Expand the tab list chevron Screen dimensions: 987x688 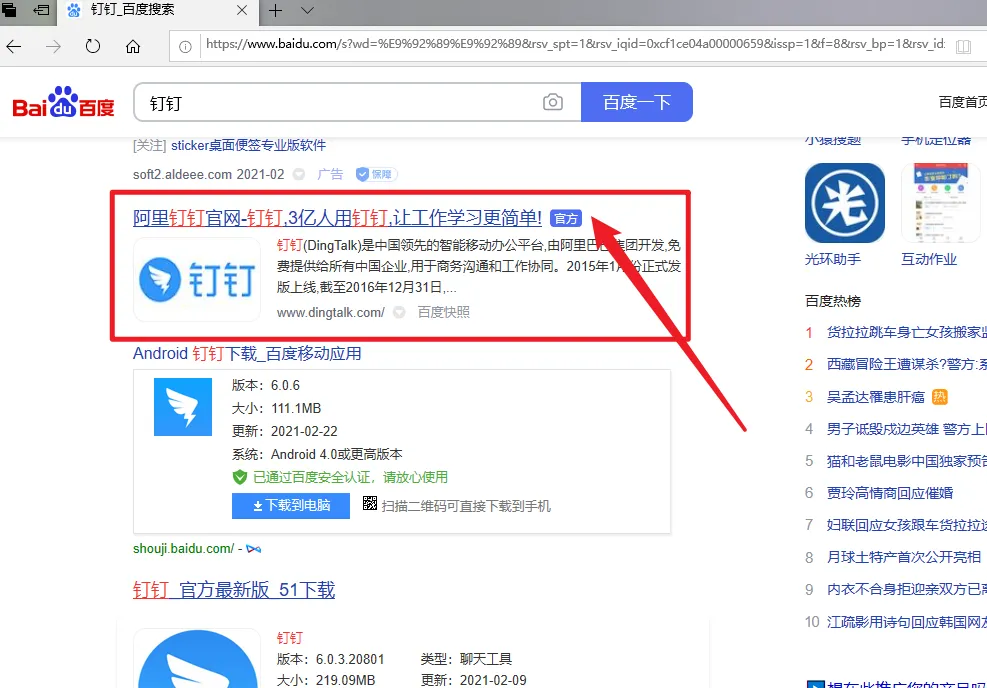[x=307, y=10]
